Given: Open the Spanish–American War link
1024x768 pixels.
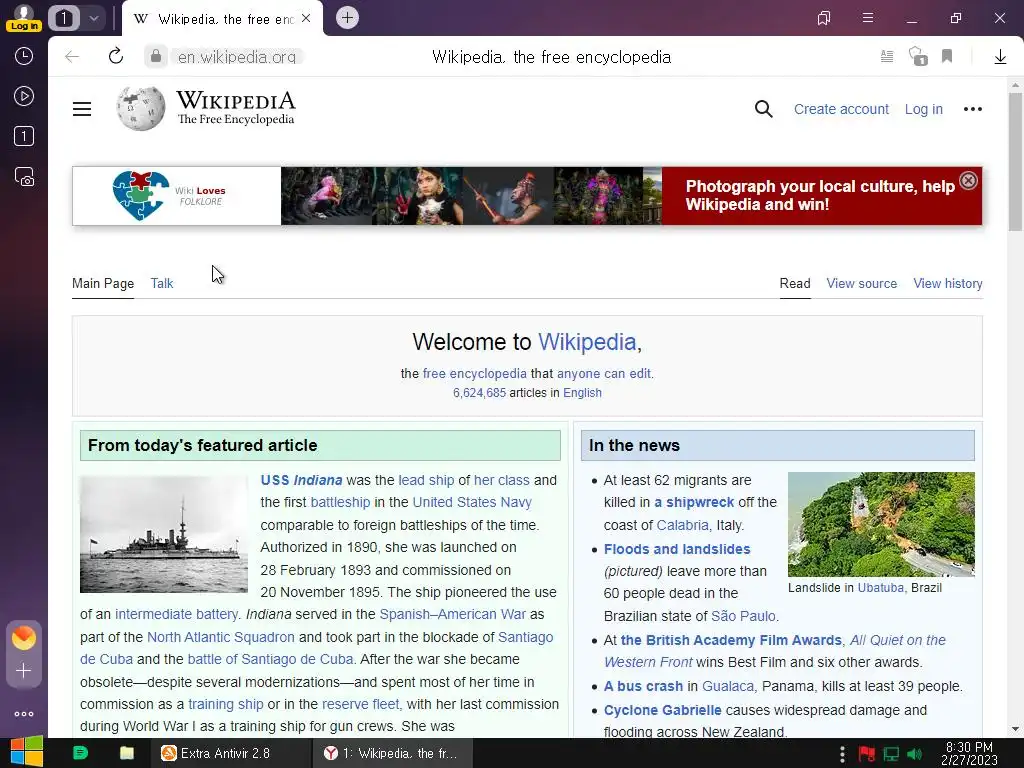Looking at the screenshot, I should [x=453, y=615].
